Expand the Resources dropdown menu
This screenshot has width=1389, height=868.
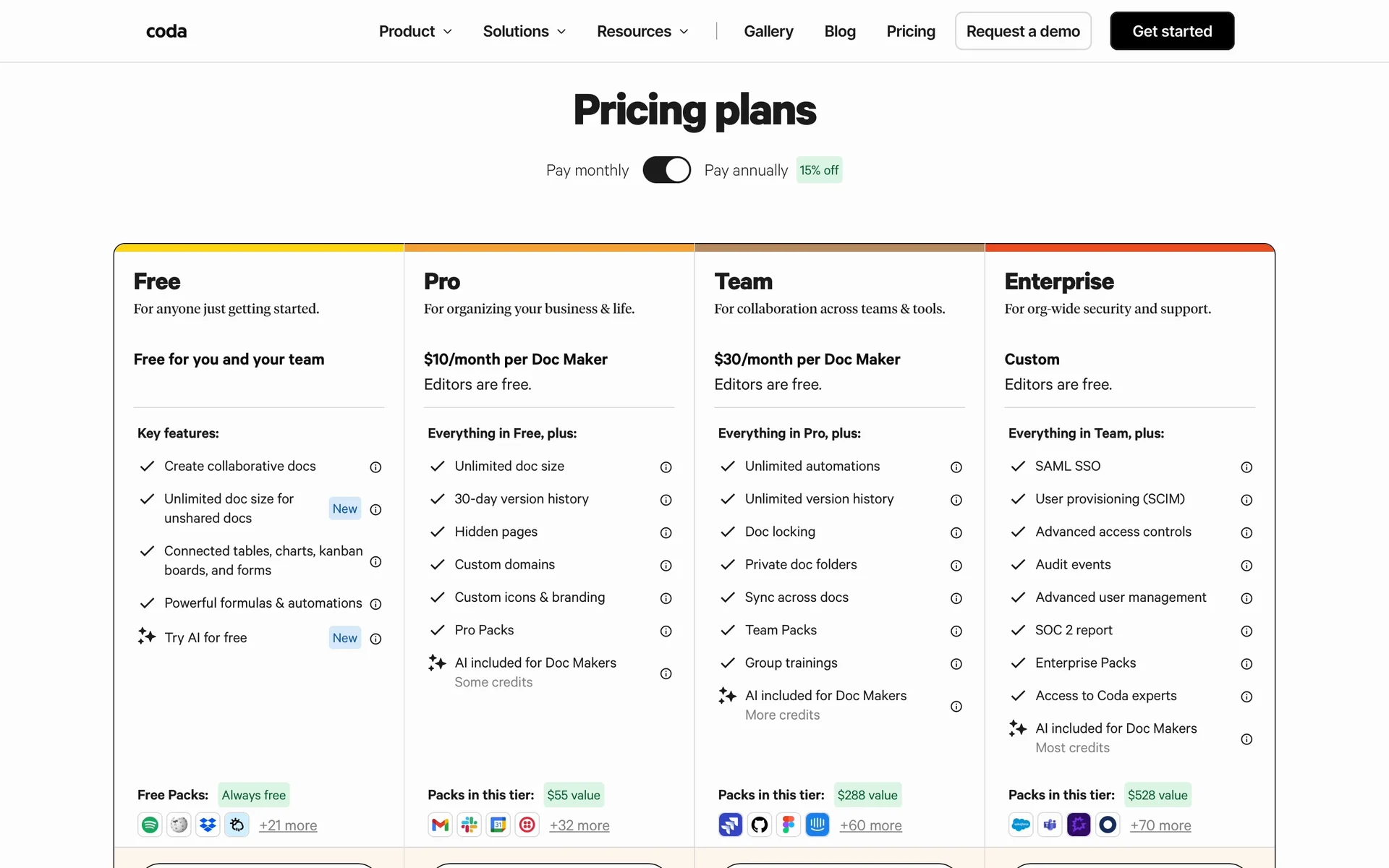coord(642,31)
